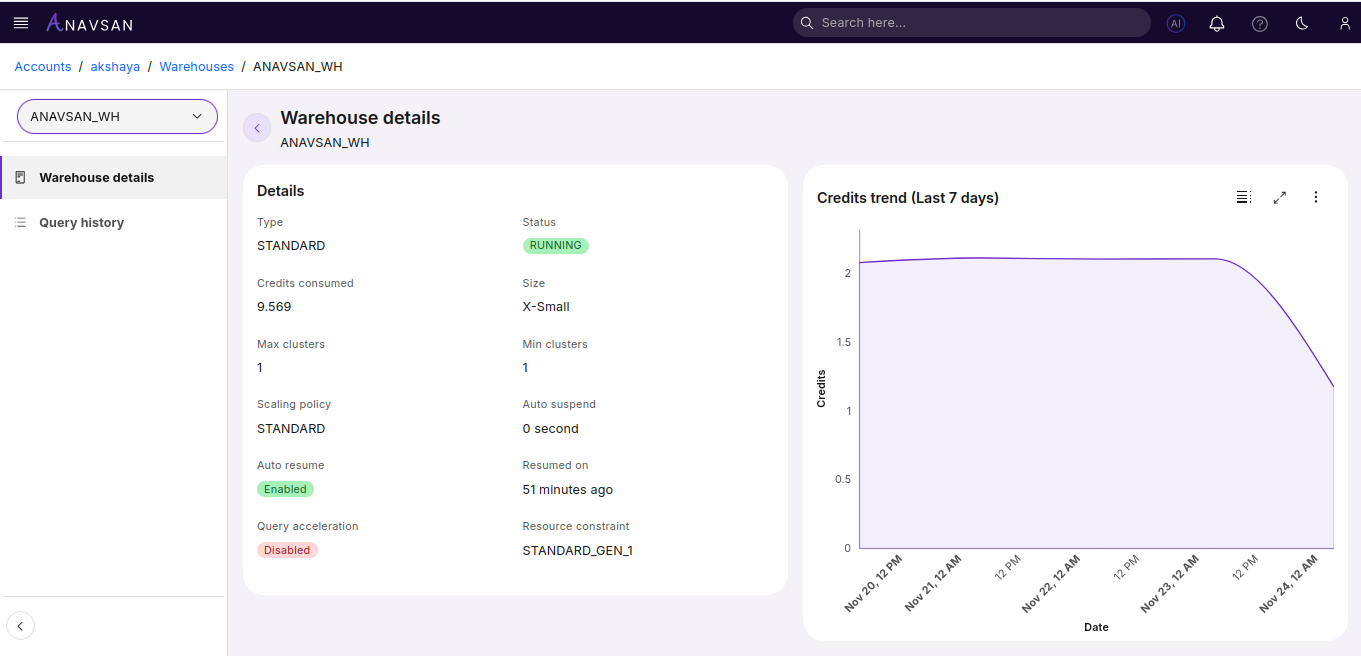Open the user profile icon
This screenshot has width=1361, height=656.
point(1345,23)
